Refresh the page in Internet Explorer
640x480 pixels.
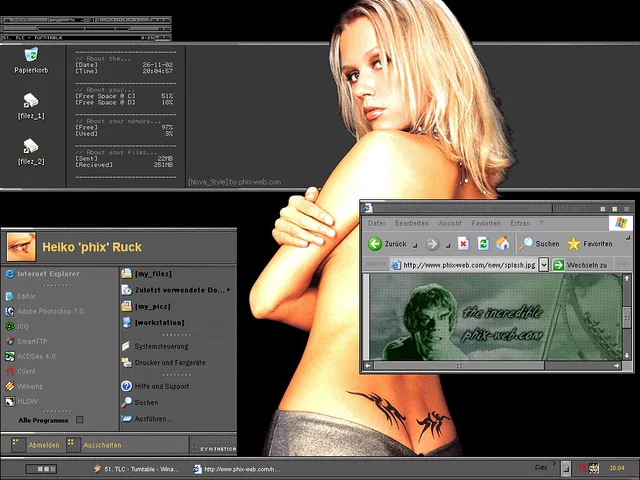tap(483, 243)
